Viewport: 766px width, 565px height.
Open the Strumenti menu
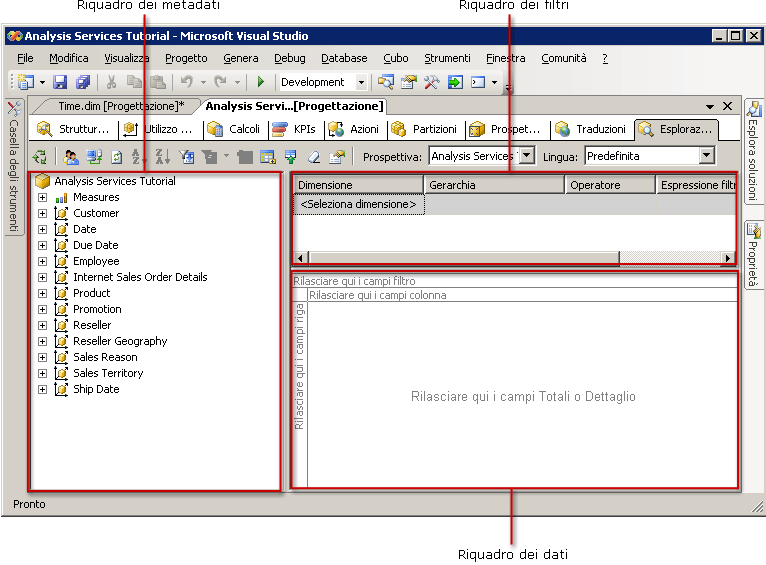446,58
